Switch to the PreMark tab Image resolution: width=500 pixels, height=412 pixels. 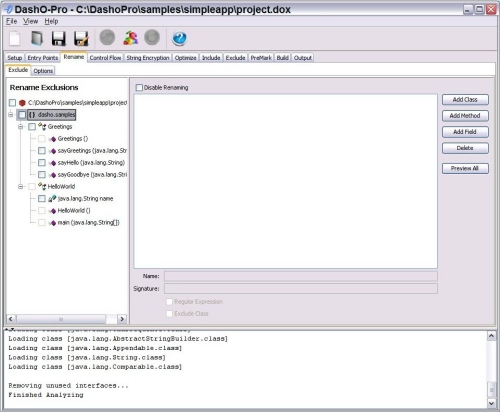pyautogui.click(x=261, y=58)
